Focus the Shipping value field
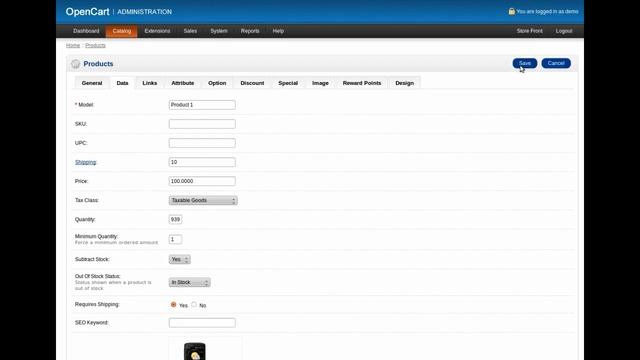Image resolution: width=640 pixels, height=360 pixels. [202, 162]
